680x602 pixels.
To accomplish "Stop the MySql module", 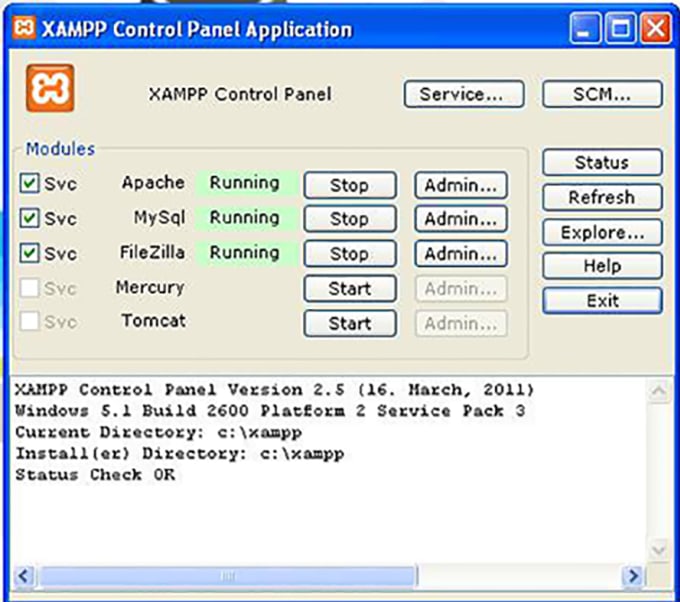I will coord(350,219).
